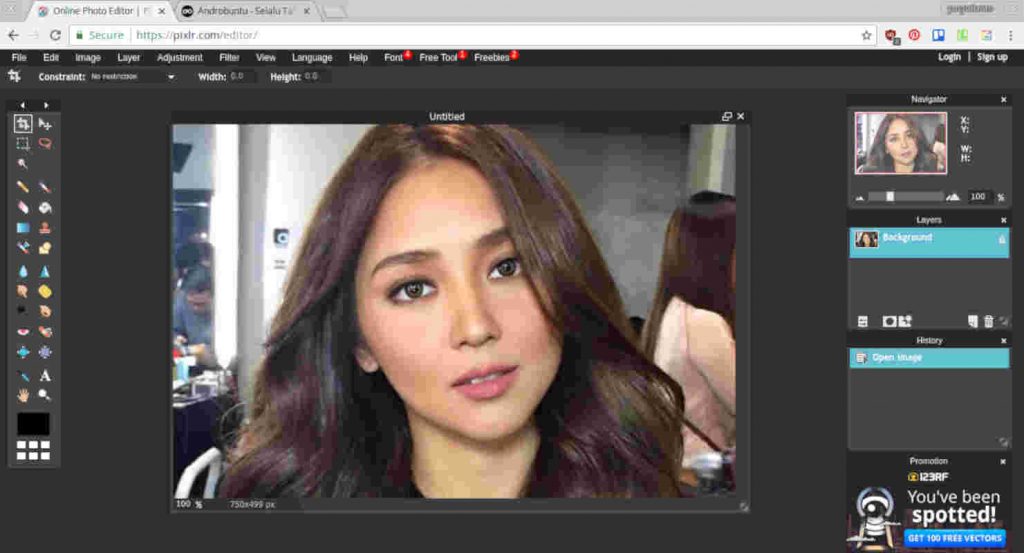Click the Sign up link
The width and height of the screenshot is (1024, 553).
[x=992, y=58]
